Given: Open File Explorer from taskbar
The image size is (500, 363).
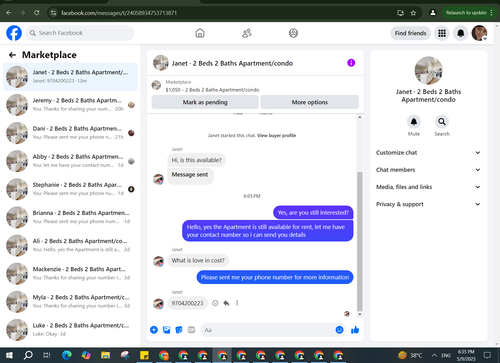Looking at the screenshot, I should tap(105, 355).
